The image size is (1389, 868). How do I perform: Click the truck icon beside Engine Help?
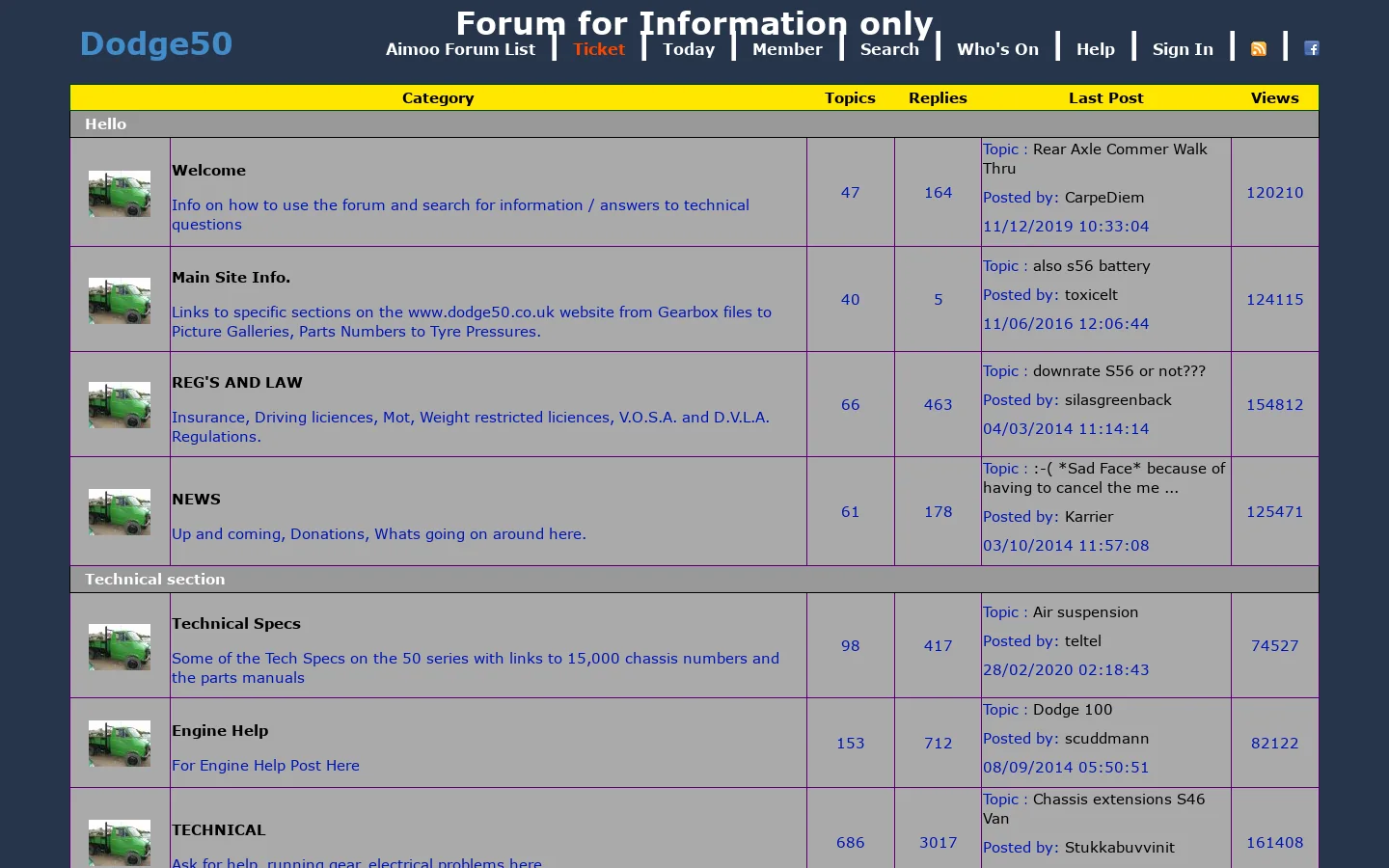(120, 744)
